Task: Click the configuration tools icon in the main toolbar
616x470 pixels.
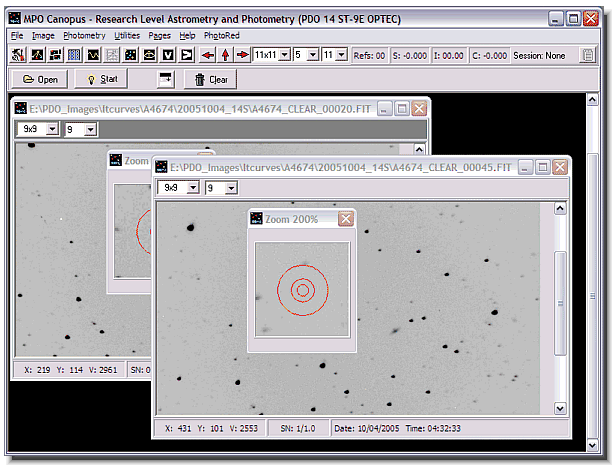Action: 18,55
